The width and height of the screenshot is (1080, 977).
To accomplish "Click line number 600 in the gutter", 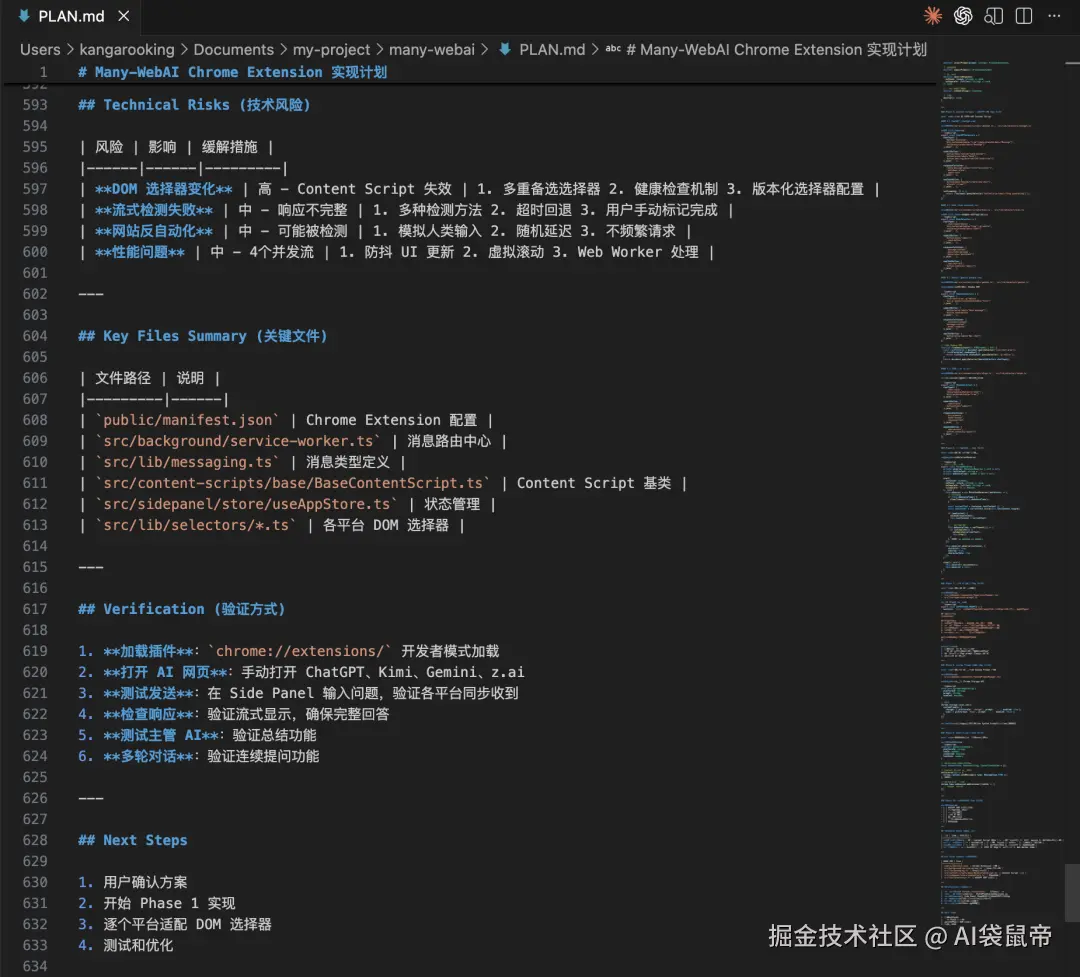I will tap(35, 251).
